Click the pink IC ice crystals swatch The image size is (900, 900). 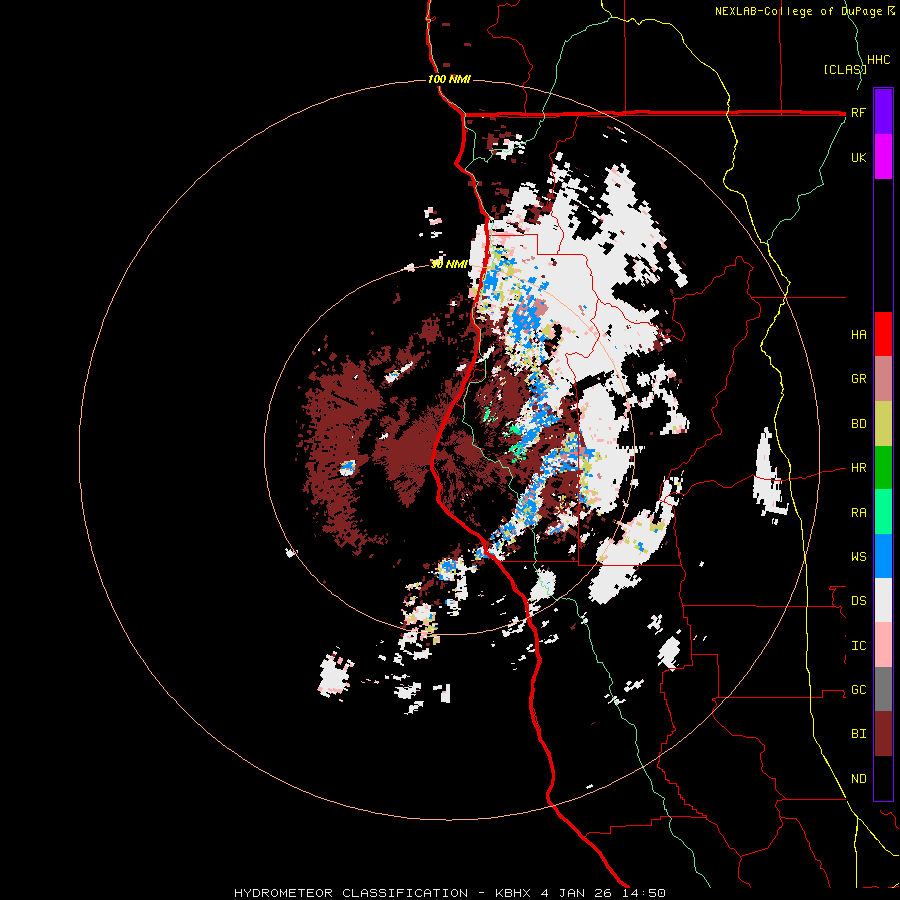(x=883, y=645)
